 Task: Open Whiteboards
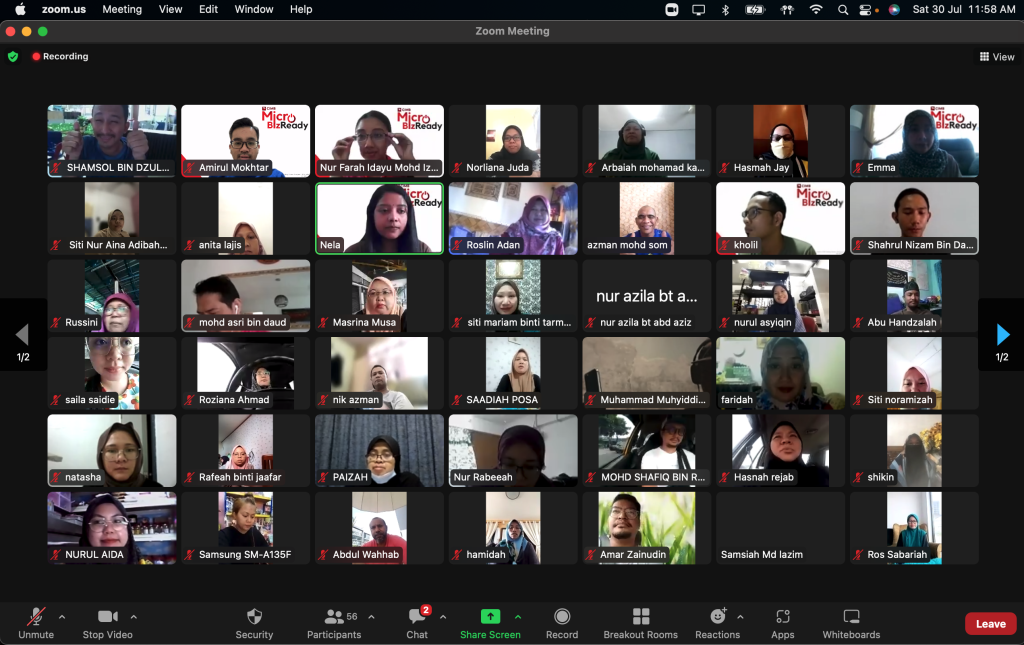point(851,617)
